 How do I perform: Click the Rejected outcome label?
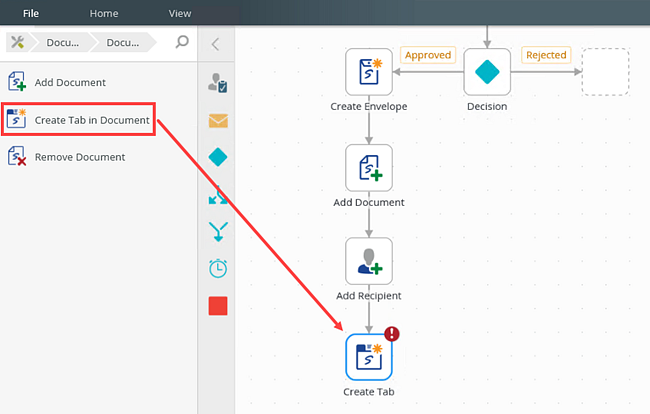tap(546, 55)
